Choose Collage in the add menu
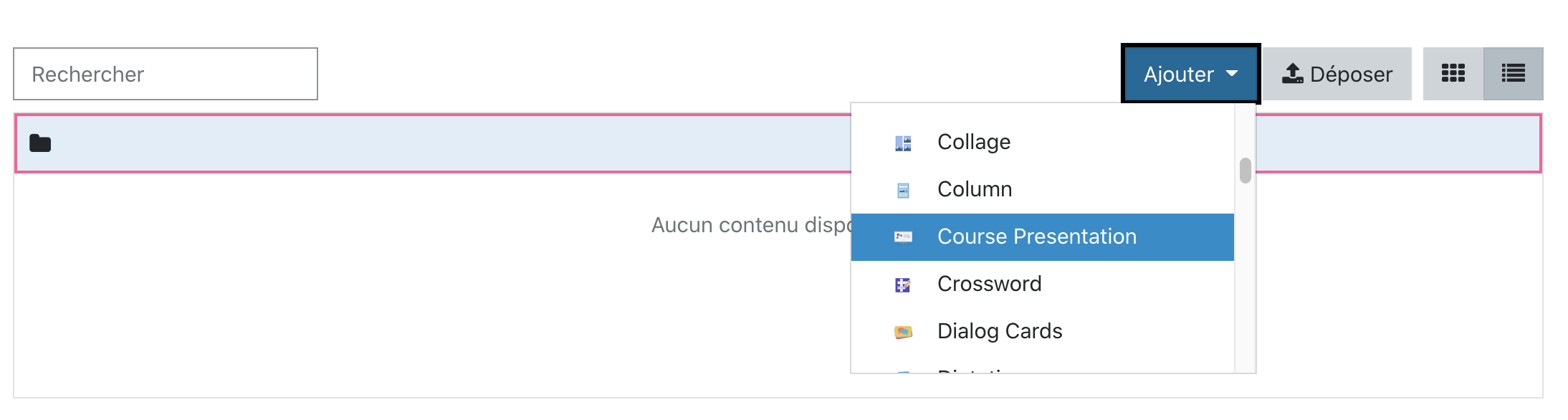1568x420 pixels. tap(973, 142)
